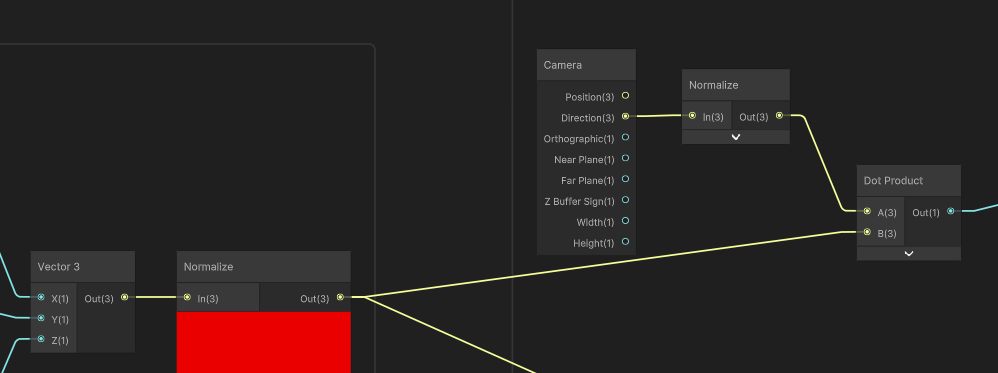
Task: Select the Dot Product node title
Action: coord(893,181)
